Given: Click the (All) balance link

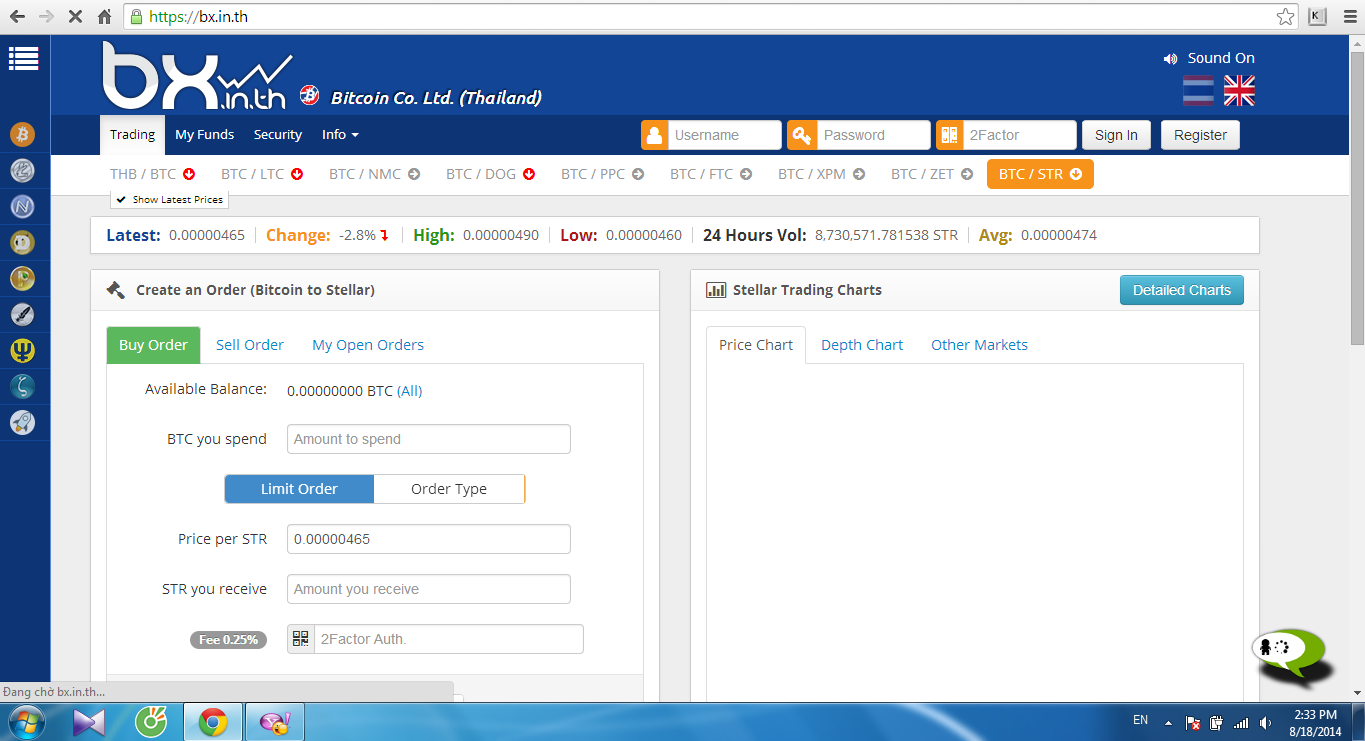Looking at the screenshot, I should [x=410, y=391].
